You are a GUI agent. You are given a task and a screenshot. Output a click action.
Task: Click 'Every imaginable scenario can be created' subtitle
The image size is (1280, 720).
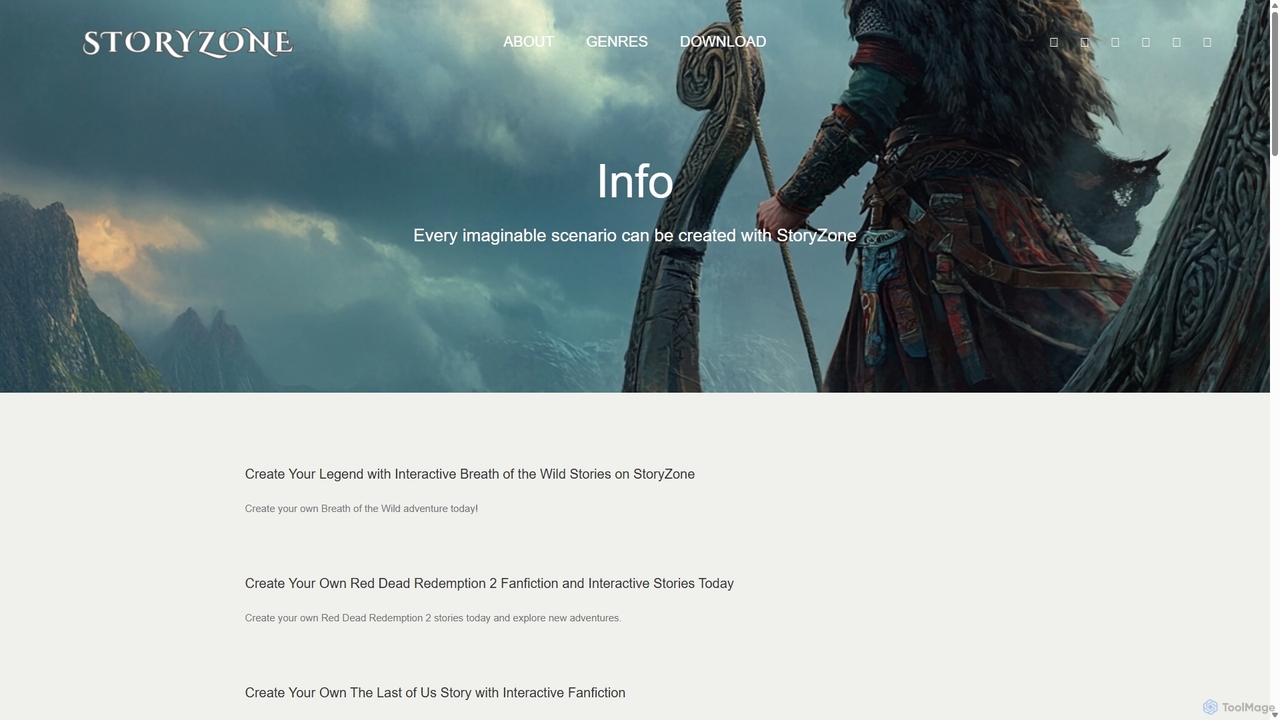(x=635, y=236)
